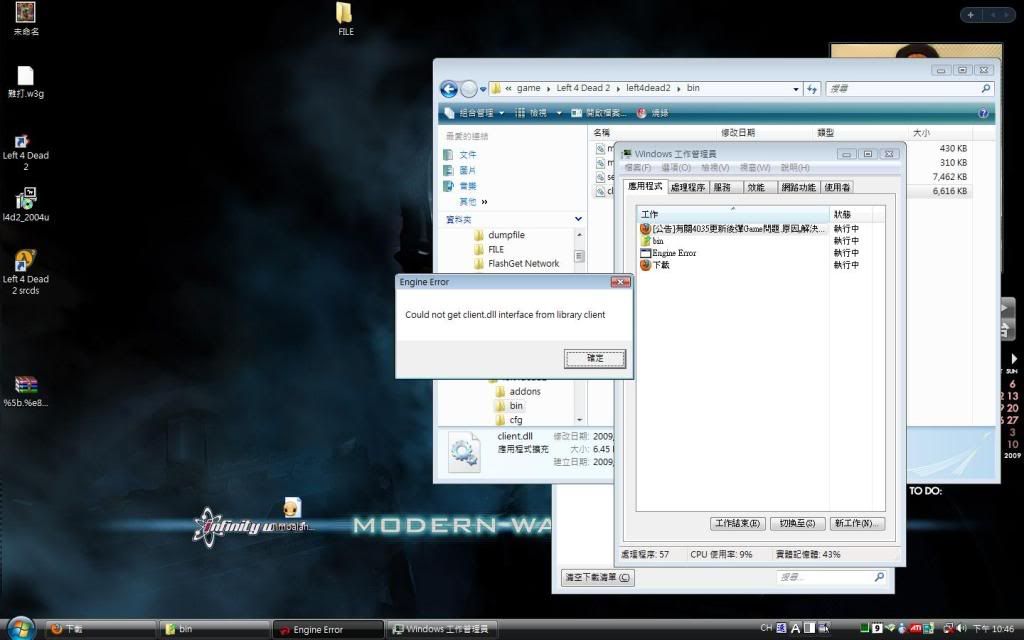Switch to the 處理程序 tab in Task Manager
This screenshot has width=1024, height=640.
[x=687, y=187]
